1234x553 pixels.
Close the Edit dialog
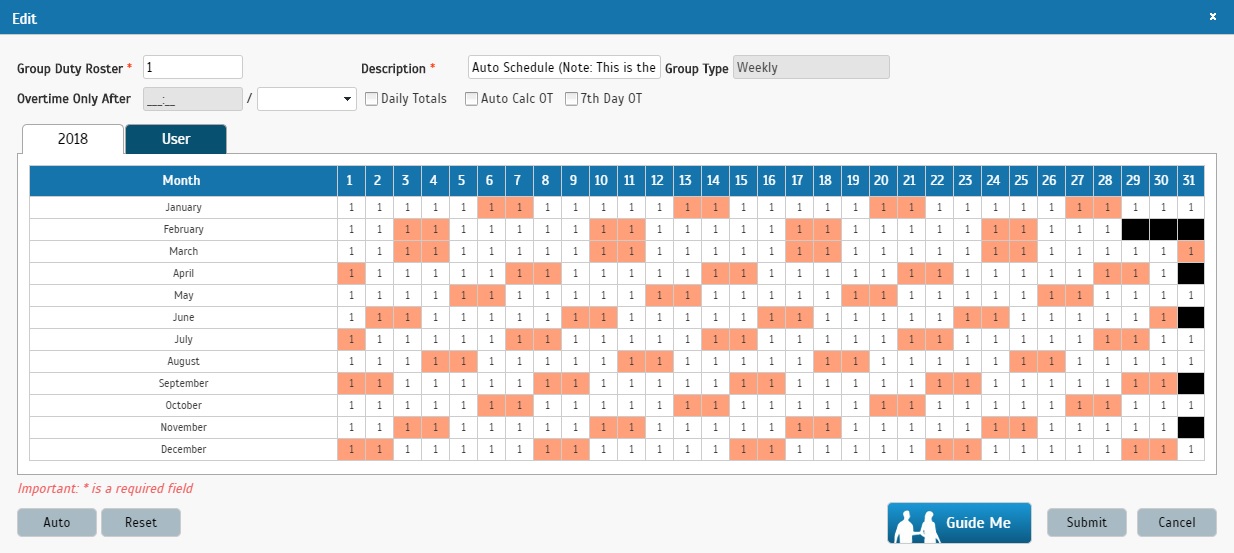1213,17
